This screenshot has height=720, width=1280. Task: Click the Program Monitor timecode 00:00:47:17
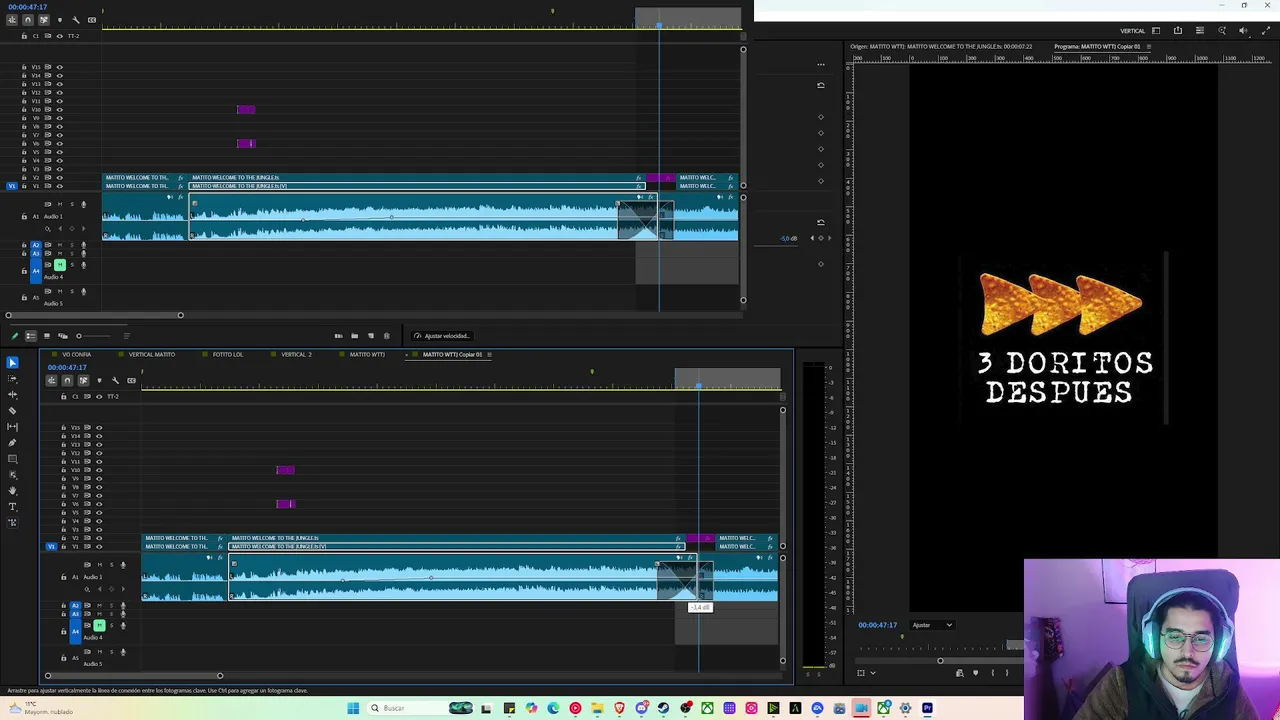click(878, 625)
